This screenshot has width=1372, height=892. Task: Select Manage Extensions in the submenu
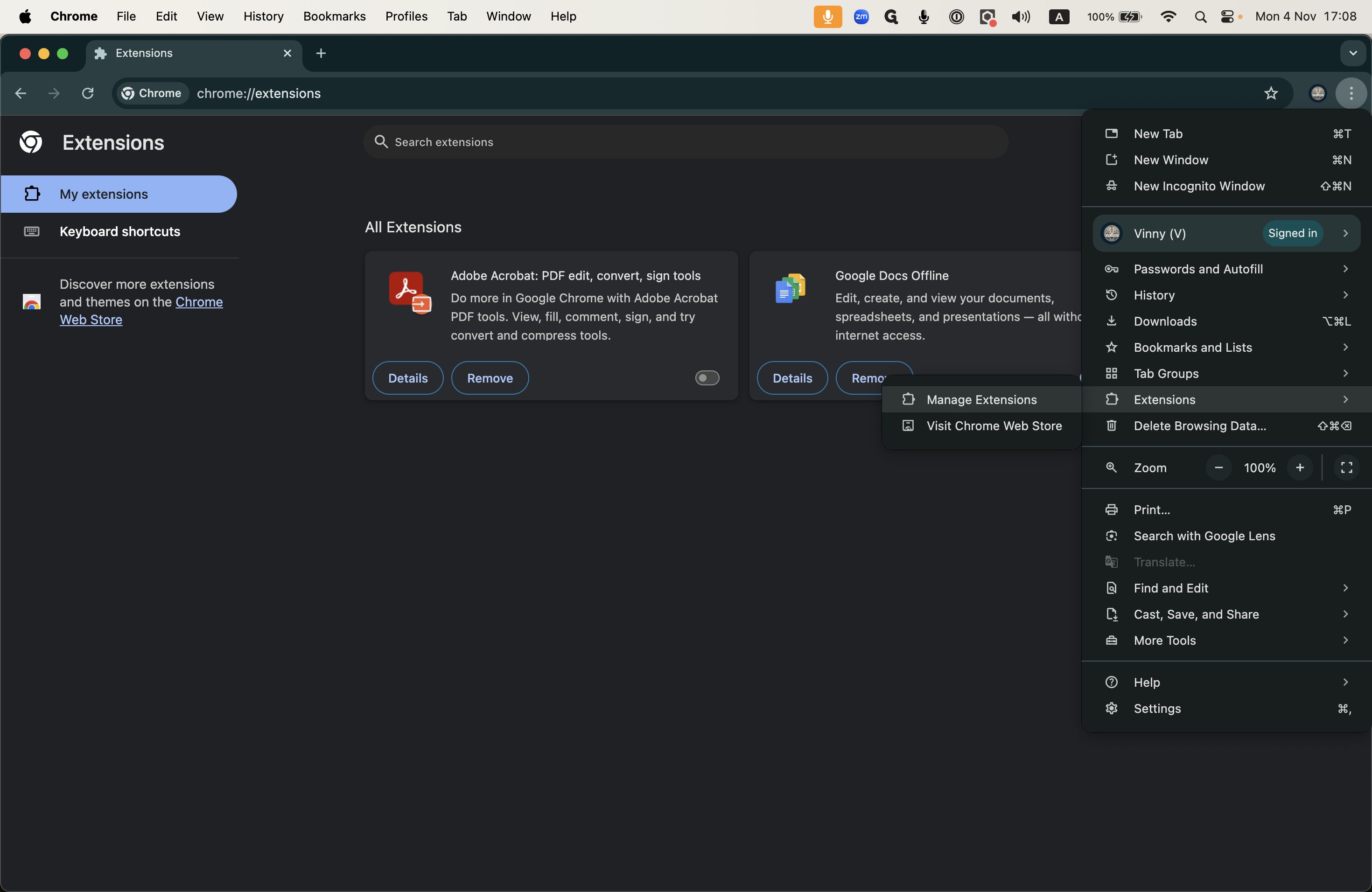pyautogui.click(x=981, y=399)
